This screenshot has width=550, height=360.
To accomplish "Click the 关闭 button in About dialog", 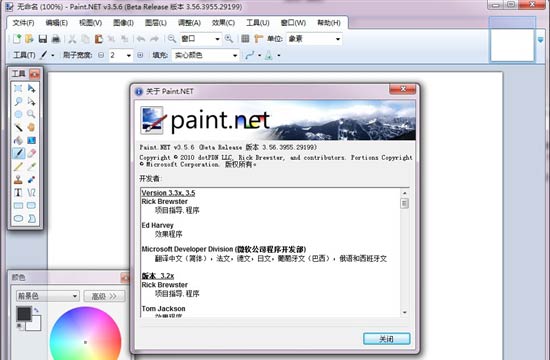I will 387,339.
